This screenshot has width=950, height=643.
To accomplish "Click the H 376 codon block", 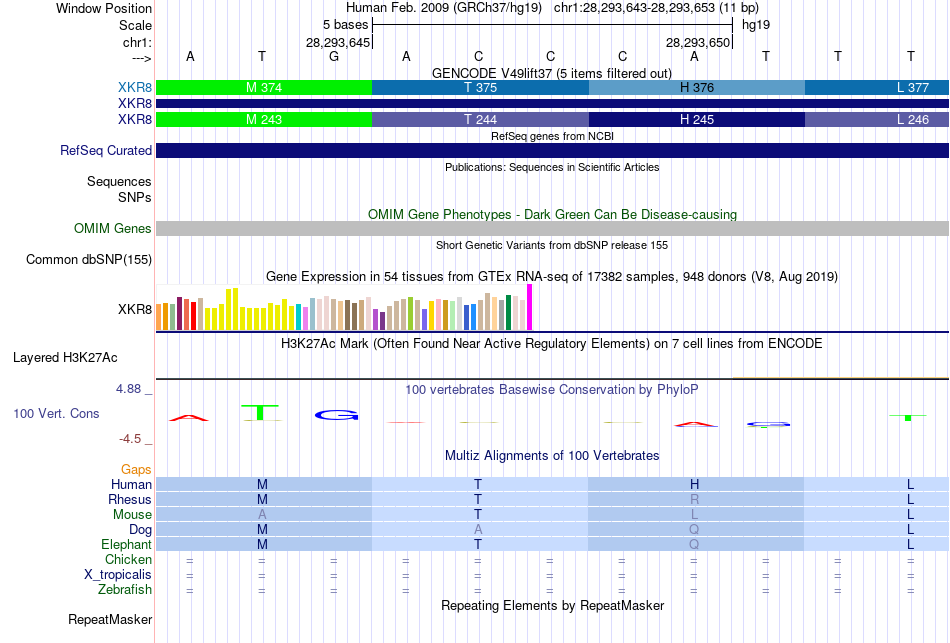I will tap(697, 87).
